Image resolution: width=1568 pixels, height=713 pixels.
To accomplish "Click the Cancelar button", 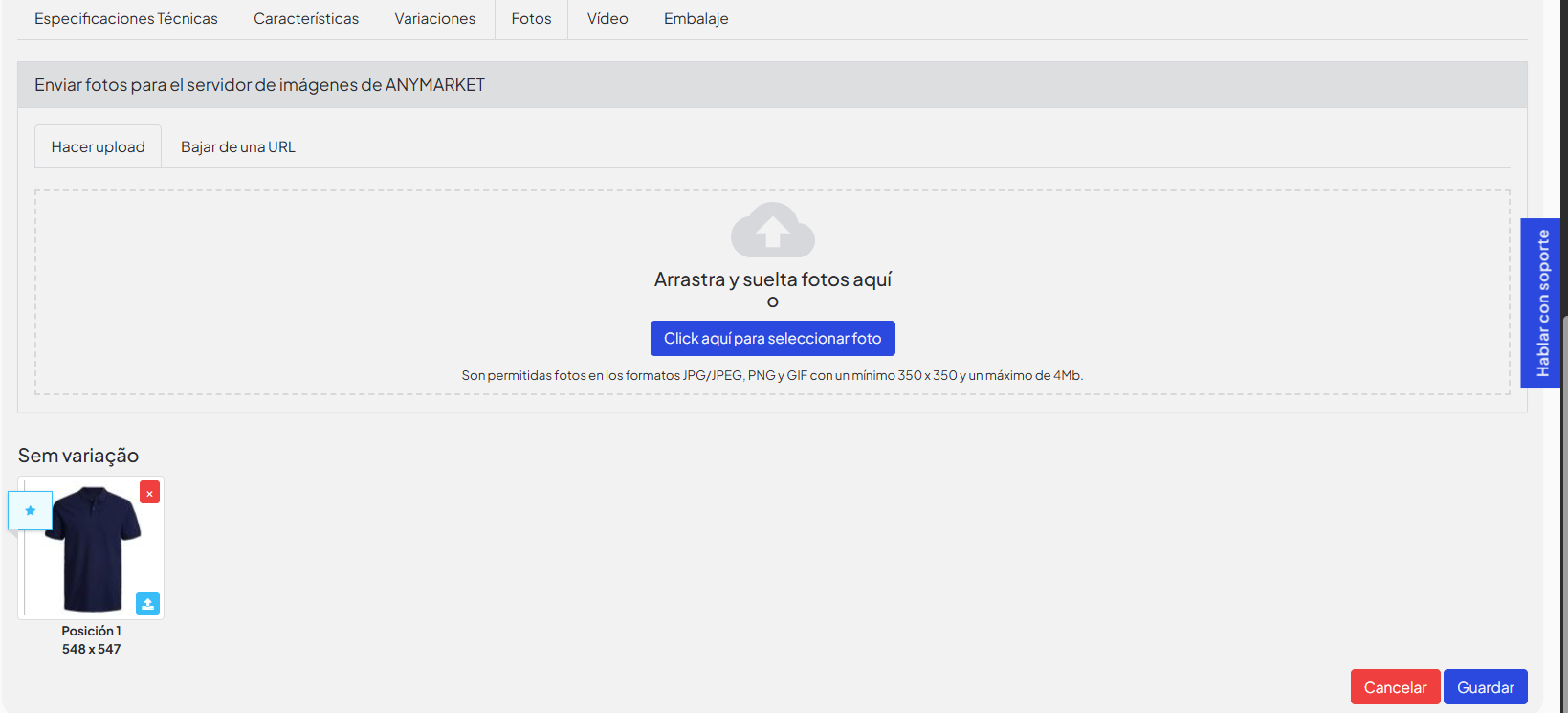I will click(1395, 687).
